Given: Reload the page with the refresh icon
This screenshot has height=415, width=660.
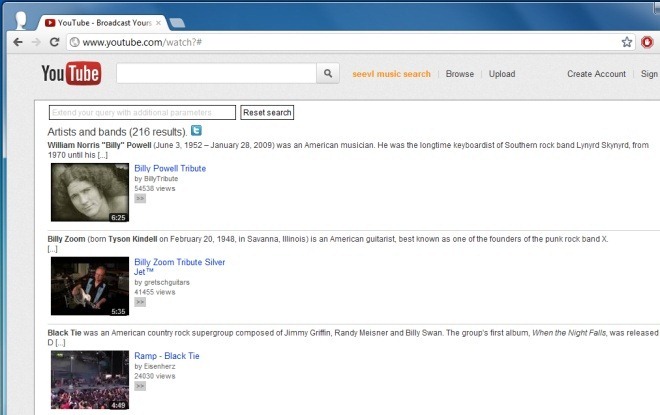Looking at the screenshot, I should point(54,42).
